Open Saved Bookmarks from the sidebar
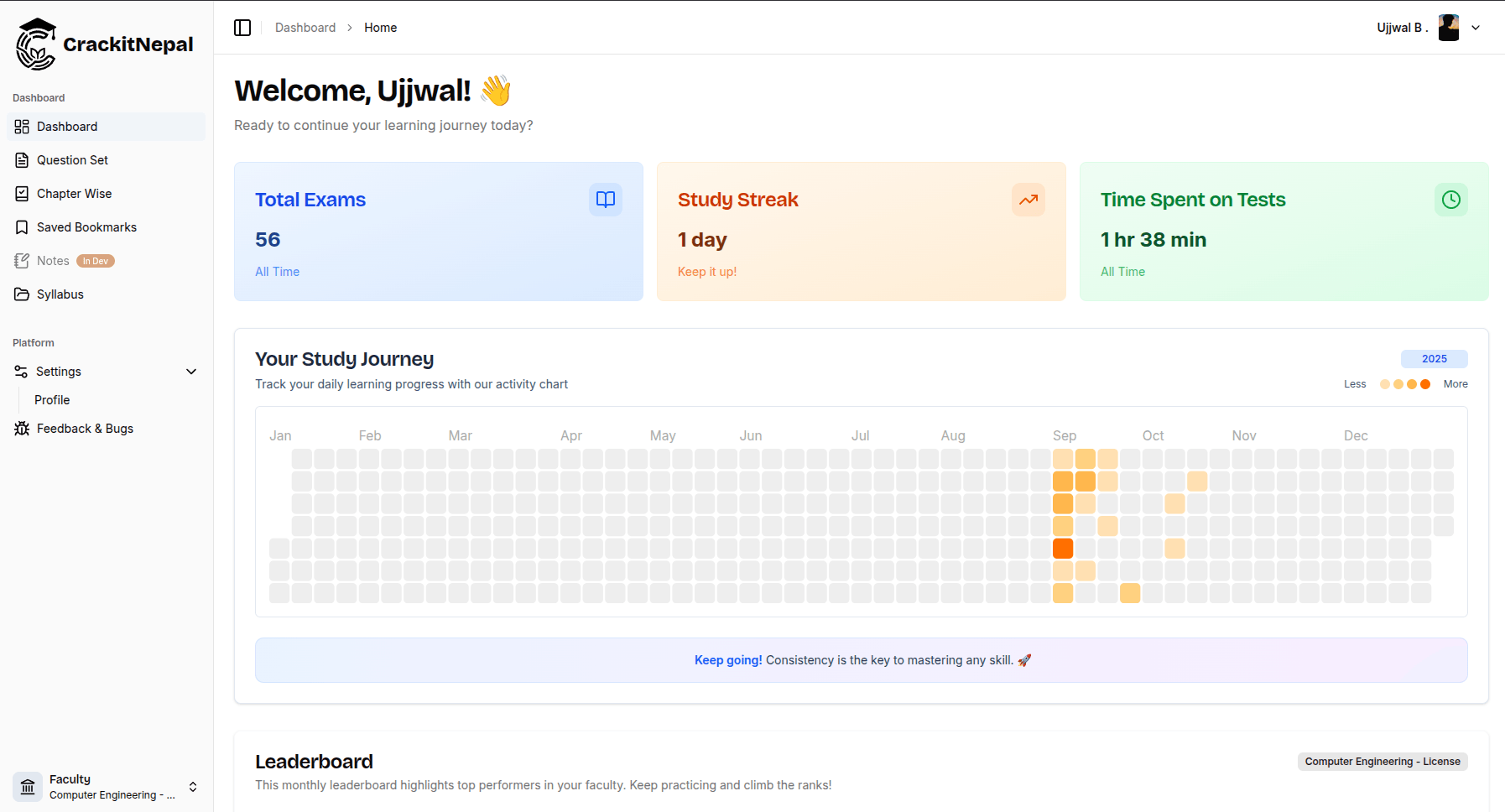This screenshot has height=812, width=1505. tap(21, 226)
